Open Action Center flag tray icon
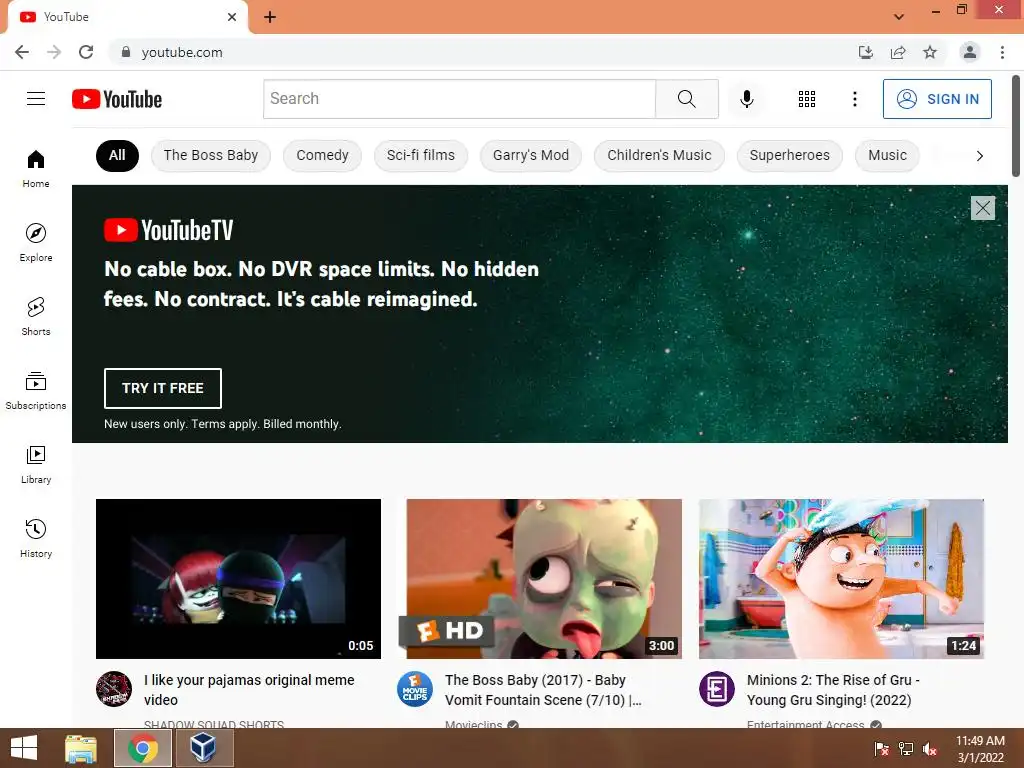 [x=882, y=749]
